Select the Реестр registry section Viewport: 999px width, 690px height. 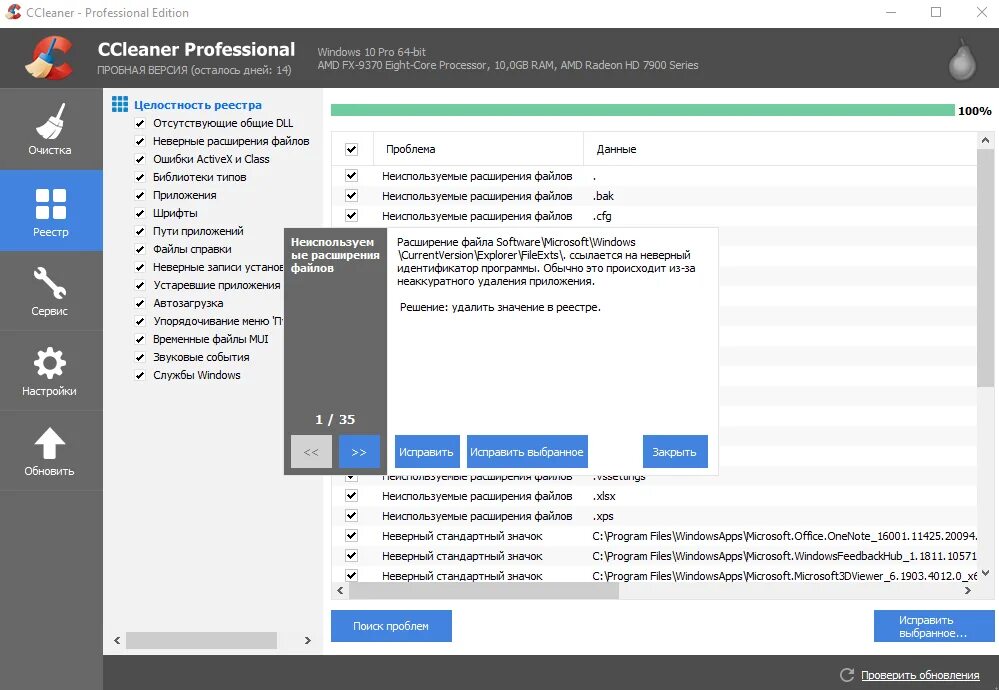click(x=50, y=211)
